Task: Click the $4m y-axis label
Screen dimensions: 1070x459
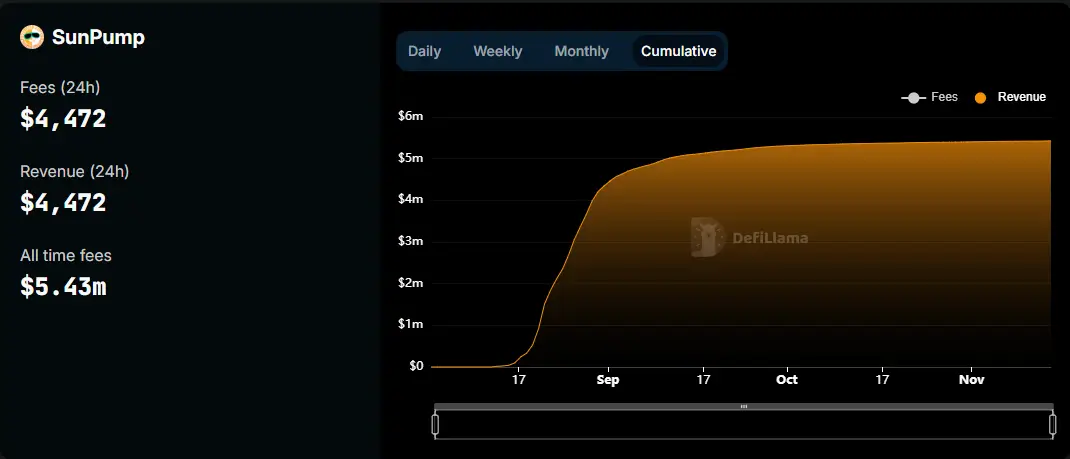Action: click(411, 200)
